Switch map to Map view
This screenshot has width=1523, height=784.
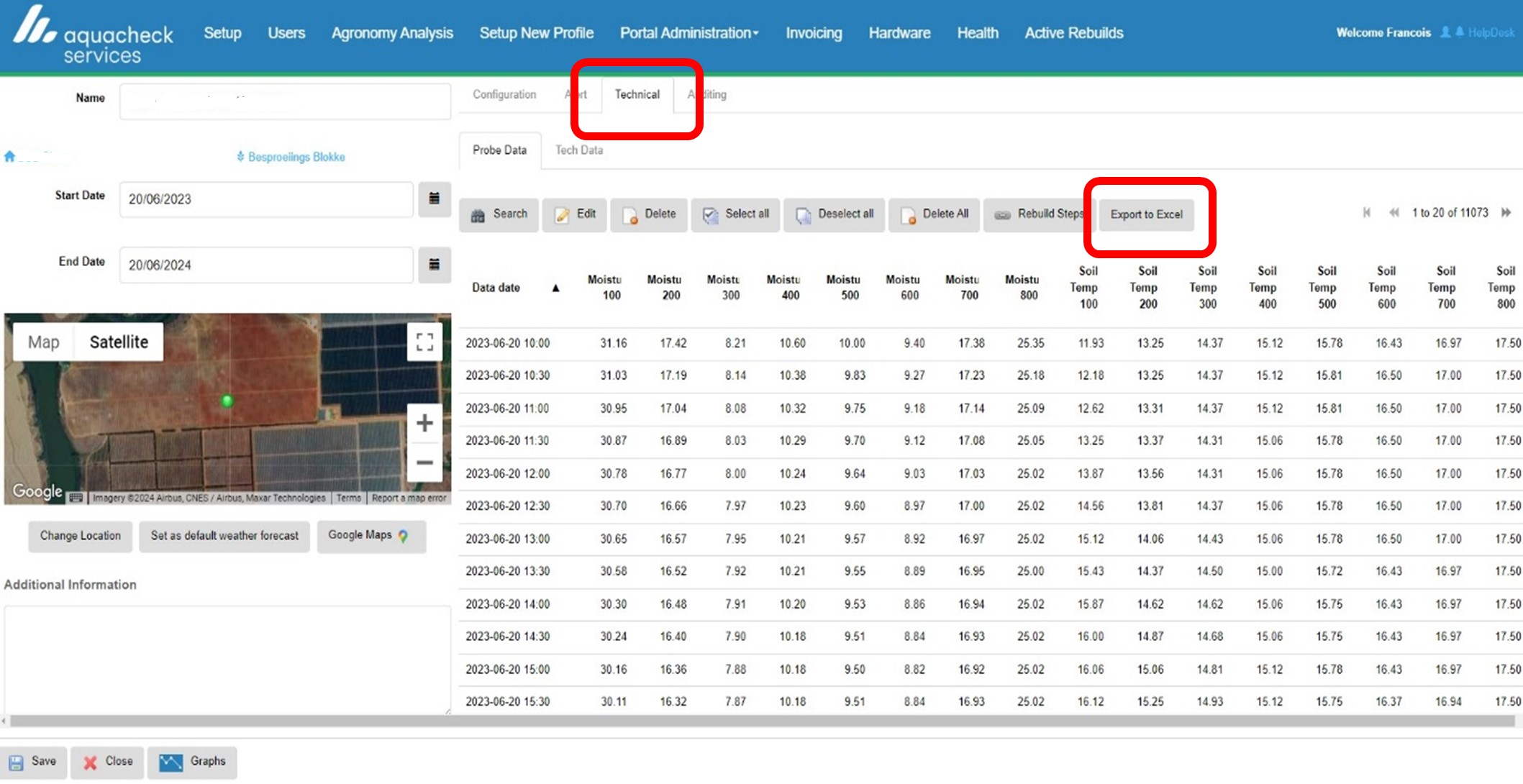coord(44,342)
